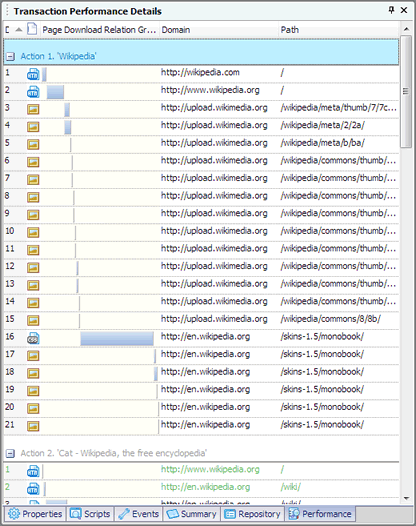Pin the Transaction Performance Details panel
Viewport: 416px width, 526px height.
coord(391,10)
